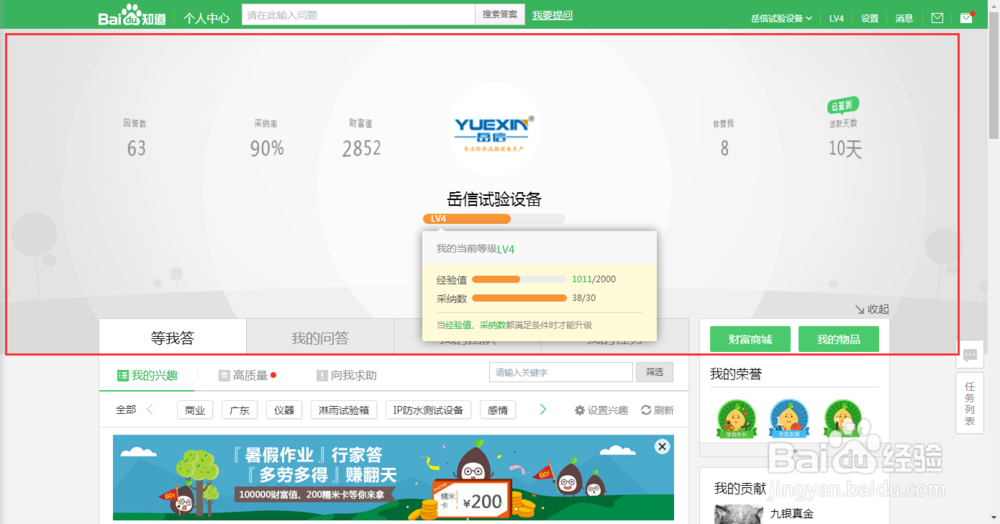Select the 商业 interest tag

click(195, 410)
